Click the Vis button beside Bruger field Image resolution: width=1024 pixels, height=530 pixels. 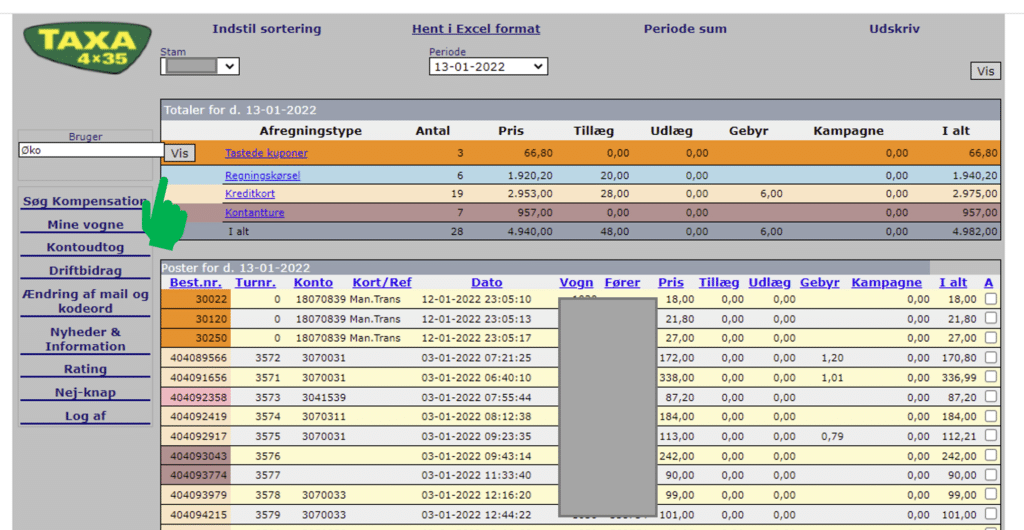[180, 153]
